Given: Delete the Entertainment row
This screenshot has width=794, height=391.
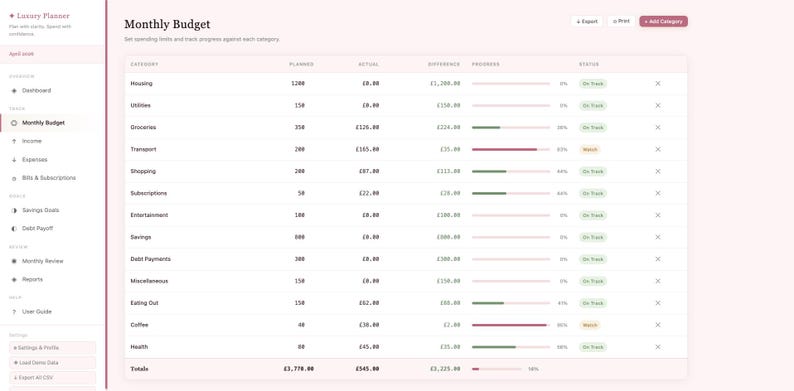Looking at the screenshot, I should click(x=658, y=215).
